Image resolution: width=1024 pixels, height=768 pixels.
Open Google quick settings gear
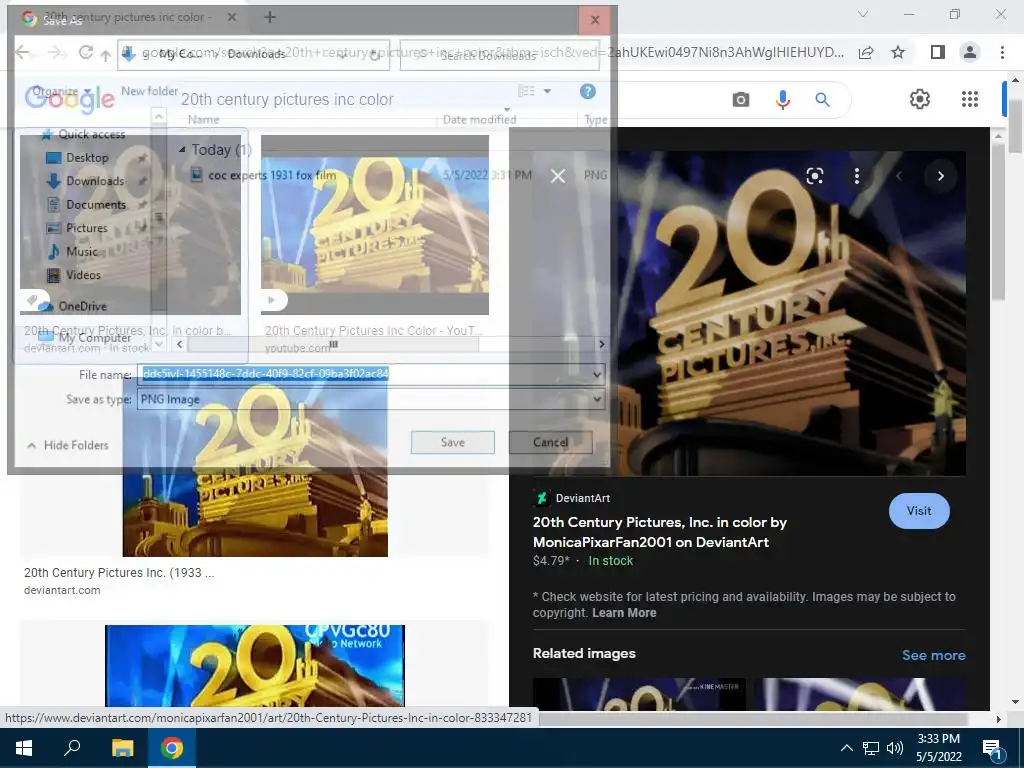920,99
